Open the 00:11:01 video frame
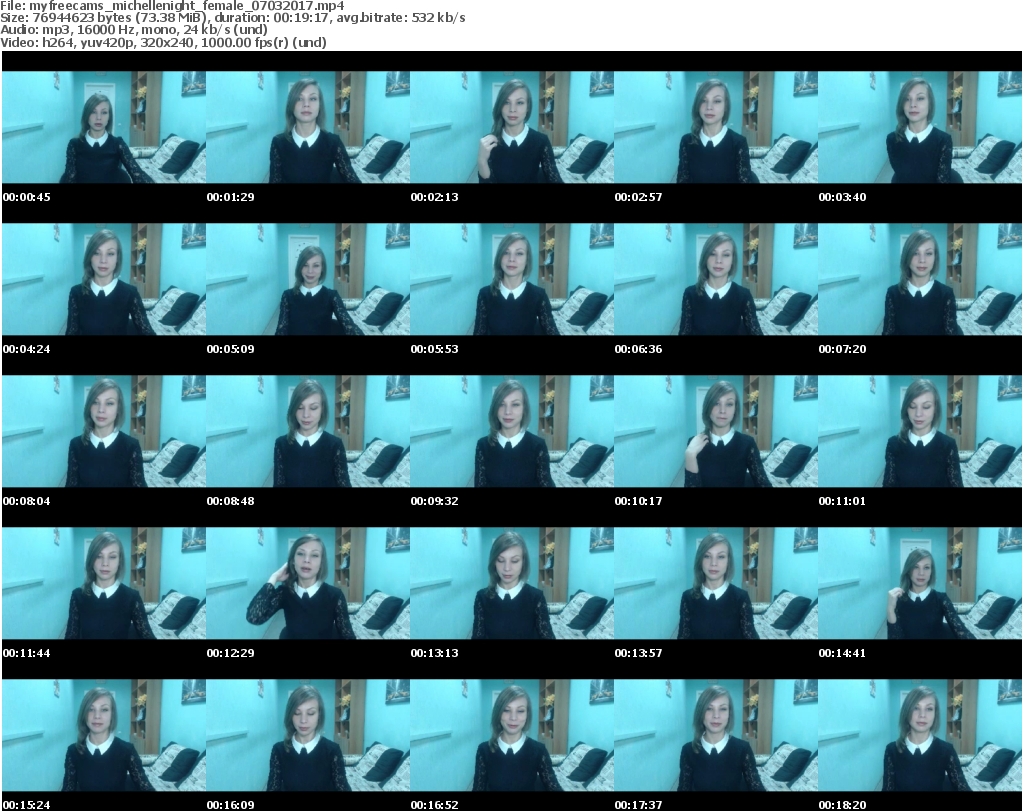1024x811 pixels. tap(920, 431)
